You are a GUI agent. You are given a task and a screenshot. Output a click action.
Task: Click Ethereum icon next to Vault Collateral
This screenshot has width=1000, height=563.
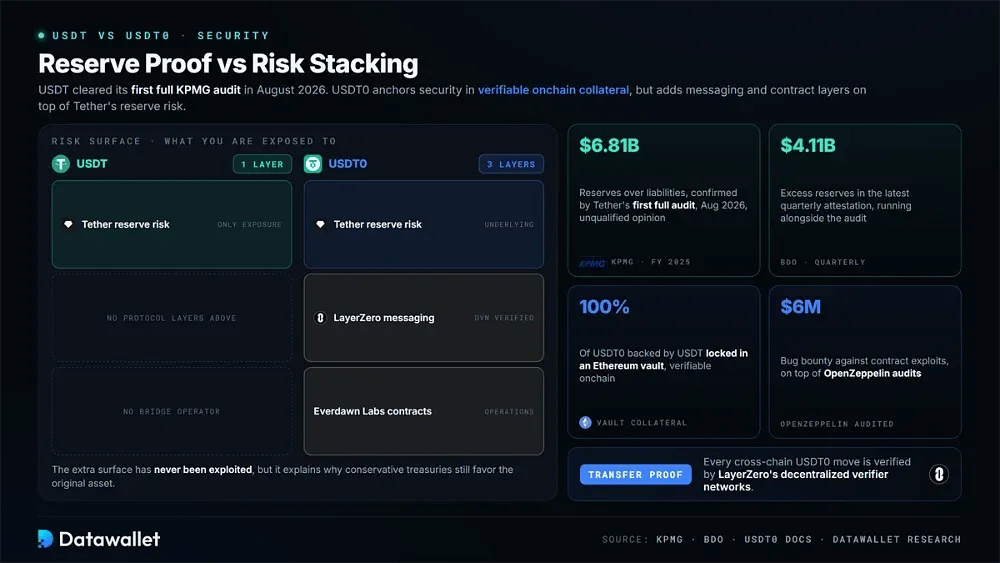pyautogui.click(x=585, y=422)
